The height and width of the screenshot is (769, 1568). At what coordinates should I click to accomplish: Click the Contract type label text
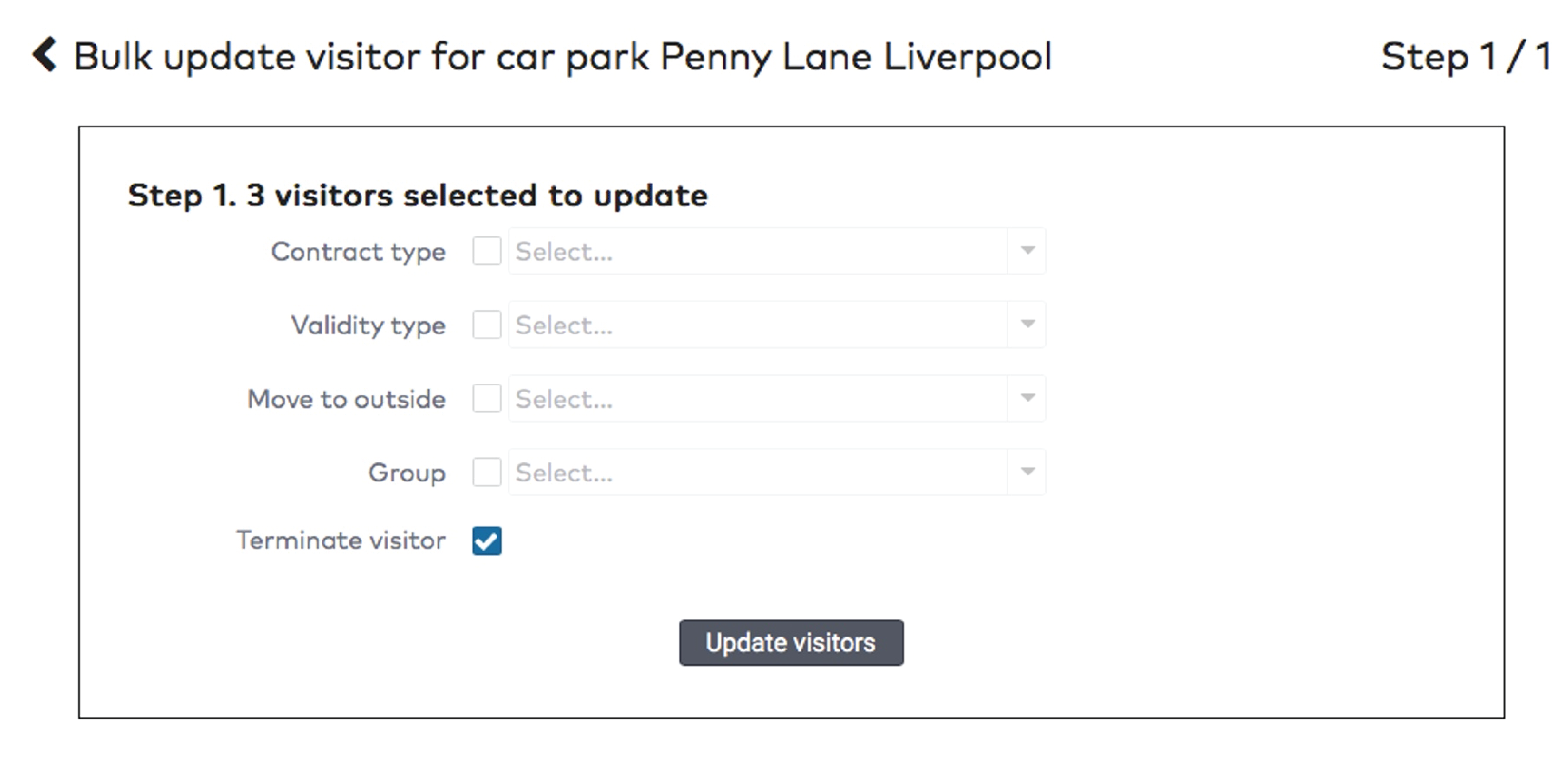(358, 252)
